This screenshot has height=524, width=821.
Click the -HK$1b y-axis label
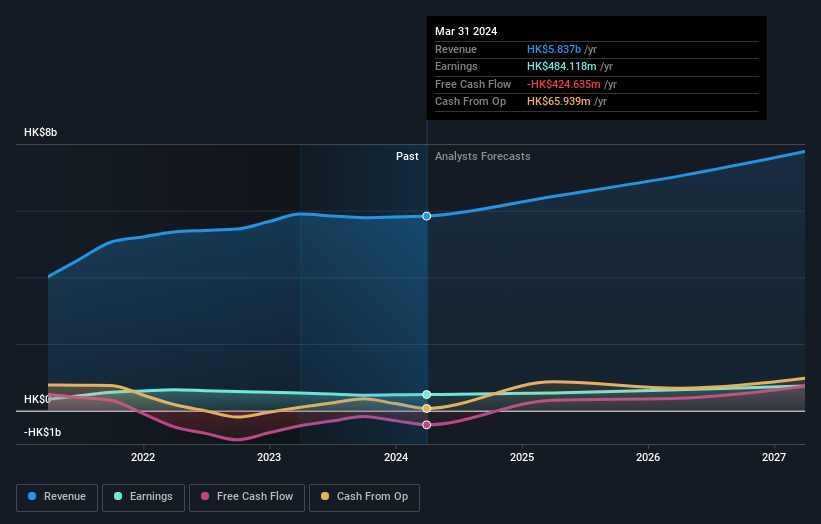pyautogui.click(x=42, y=432)
